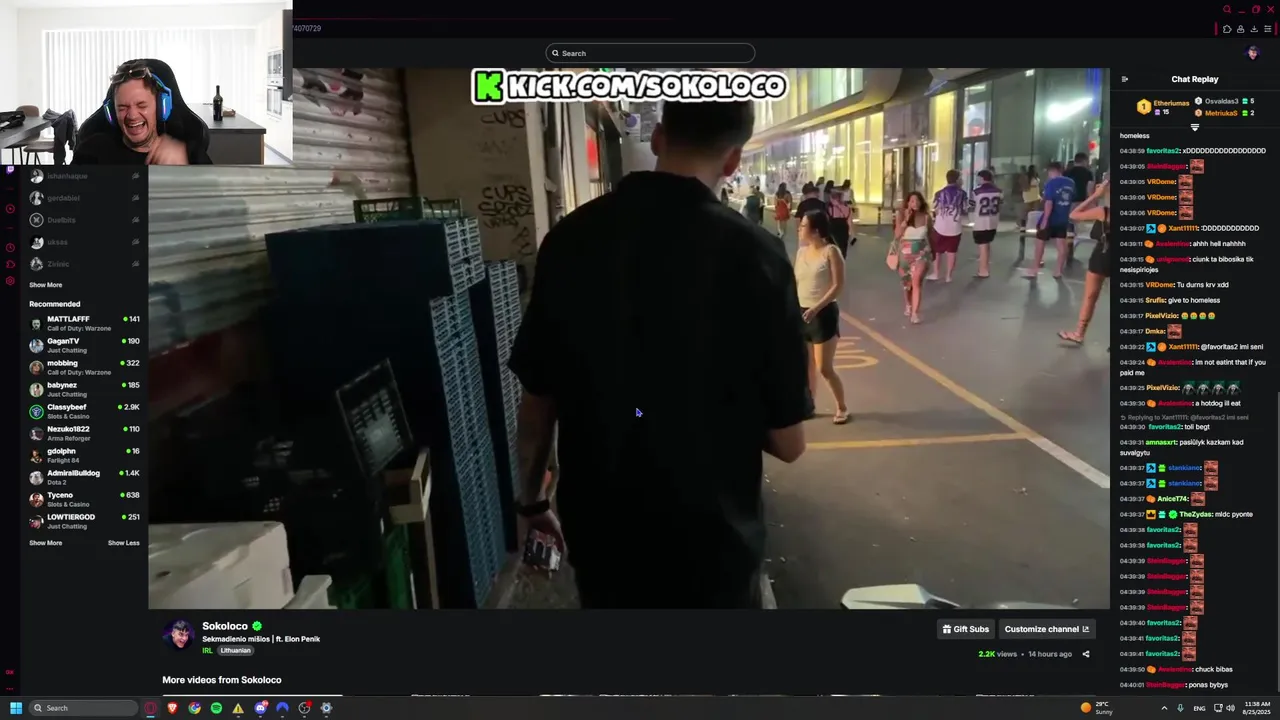Open babynez recommended channel

(85, 389)
